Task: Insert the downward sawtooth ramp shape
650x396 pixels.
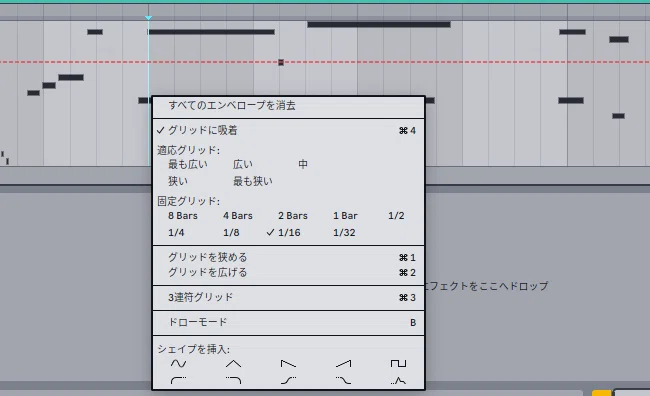Action: coord(288,364)
